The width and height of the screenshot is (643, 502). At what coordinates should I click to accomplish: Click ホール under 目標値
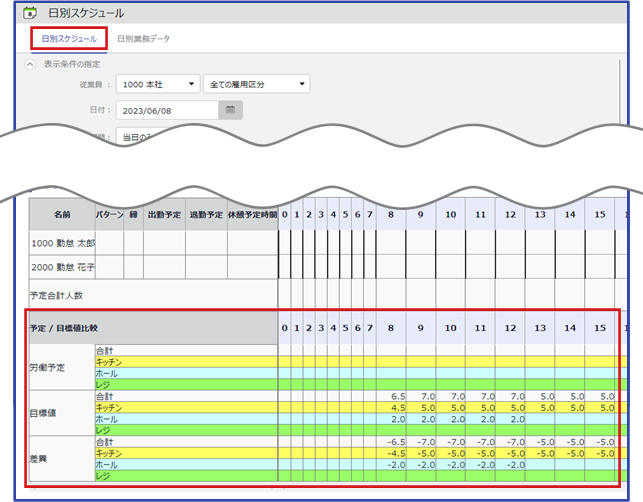(x=187, y=419)
